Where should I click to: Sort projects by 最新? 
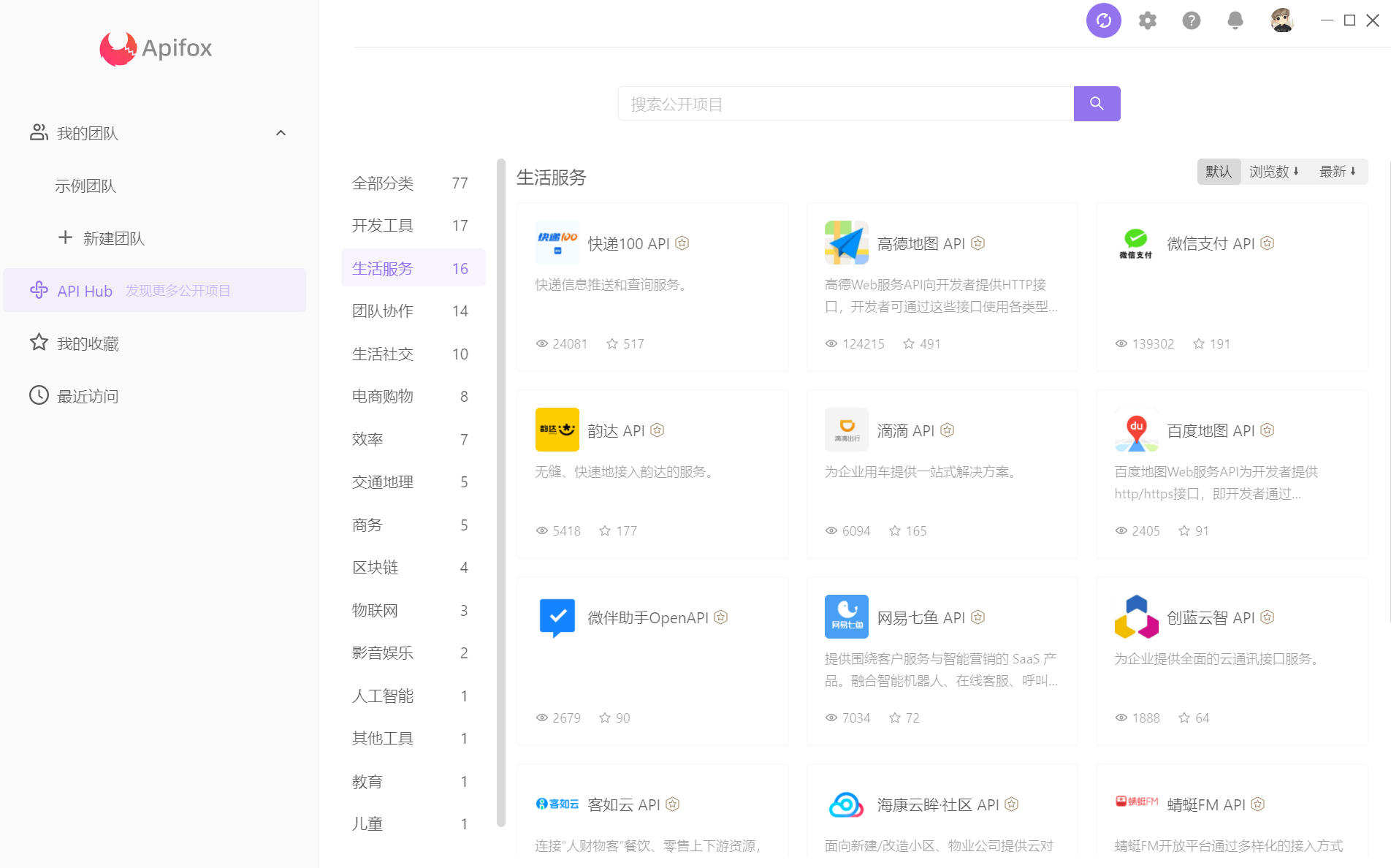coord(1338,172)
